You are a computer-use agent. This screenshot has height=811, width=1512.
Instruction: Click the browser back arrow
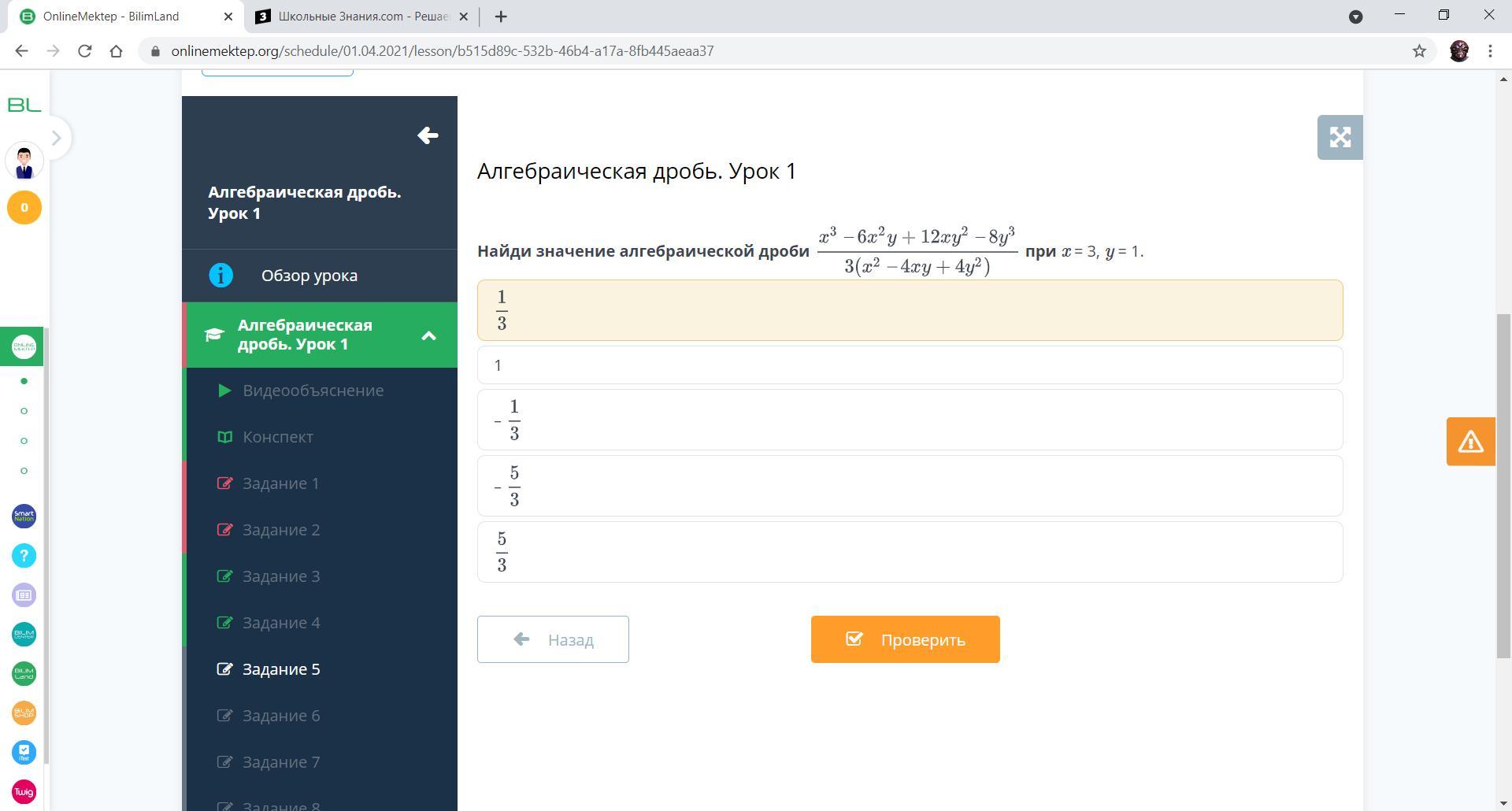(21, 51)
